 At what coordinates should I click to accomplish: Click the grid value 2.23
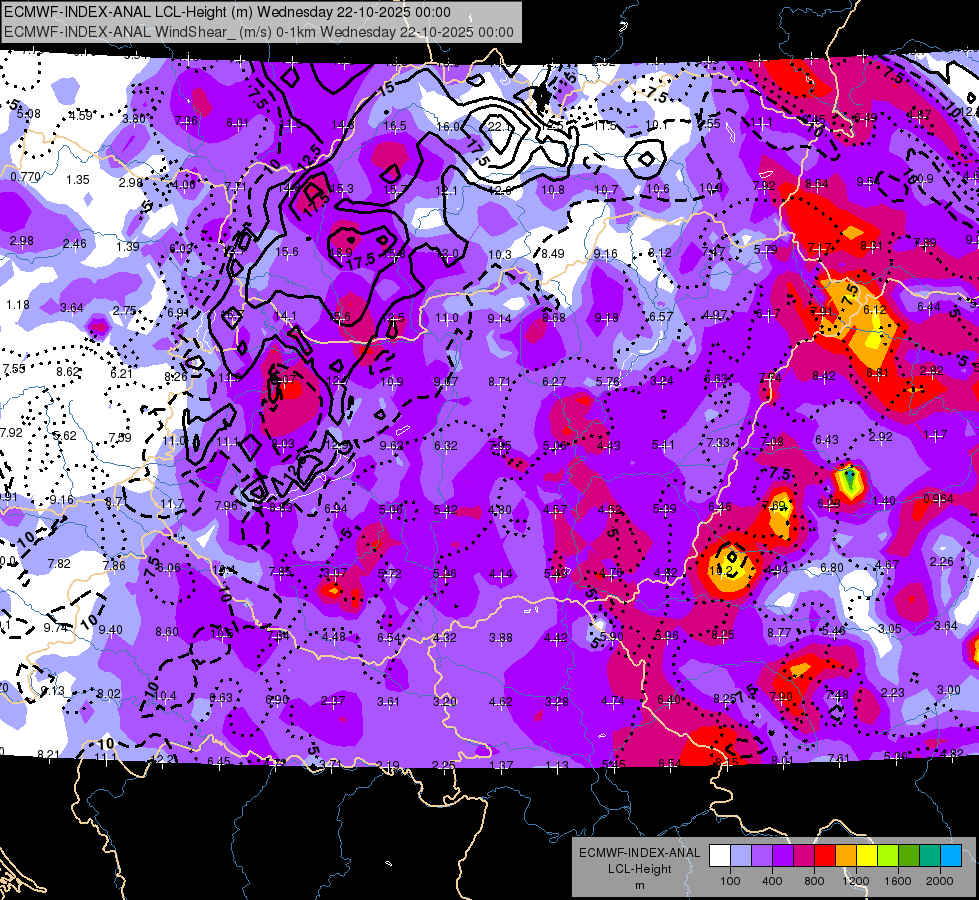[x=893, y=693]
